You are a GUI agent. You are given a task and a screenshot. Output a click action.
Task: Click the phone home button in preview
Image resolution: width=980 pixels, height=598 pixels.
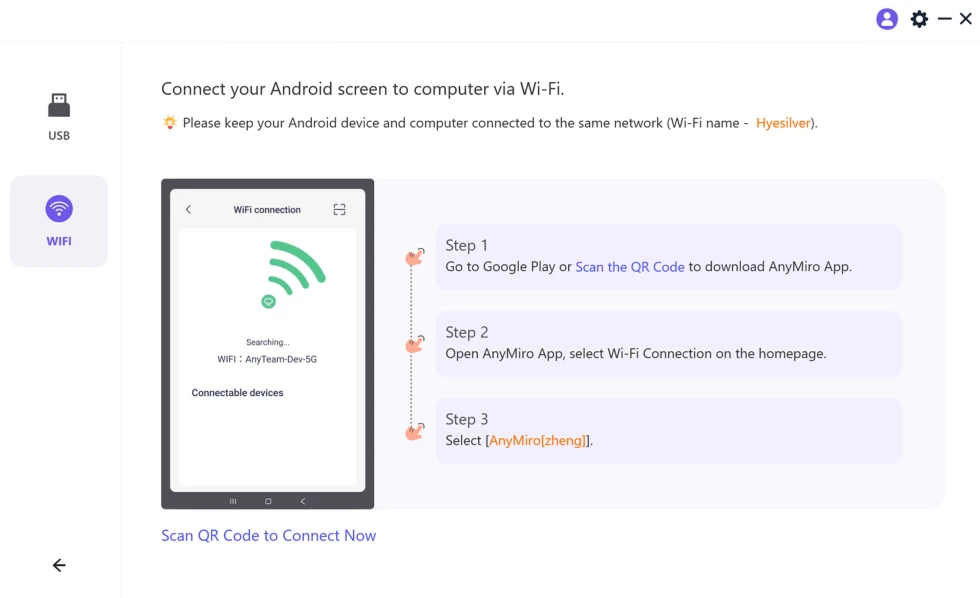[268, 501]
